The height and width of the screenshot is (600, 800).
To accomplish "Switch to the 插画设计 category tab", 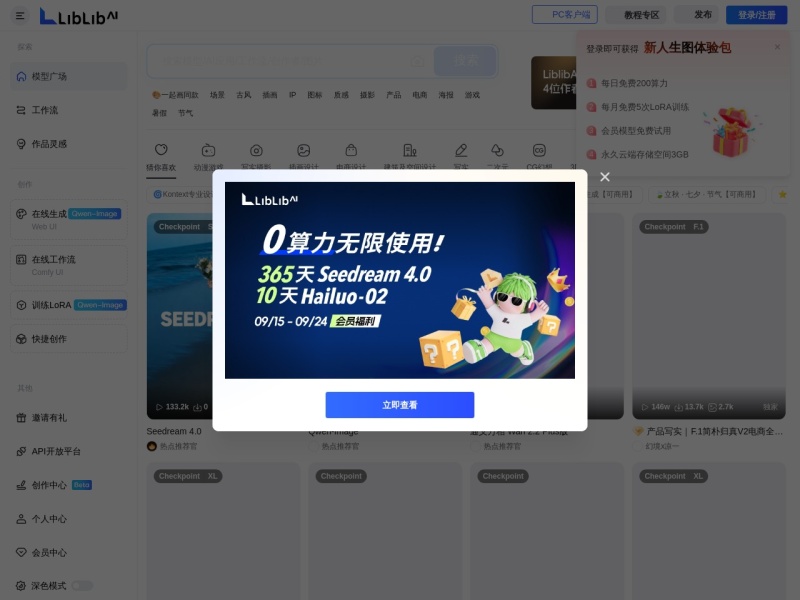I will pyautogui.click(x=304, y=157).
